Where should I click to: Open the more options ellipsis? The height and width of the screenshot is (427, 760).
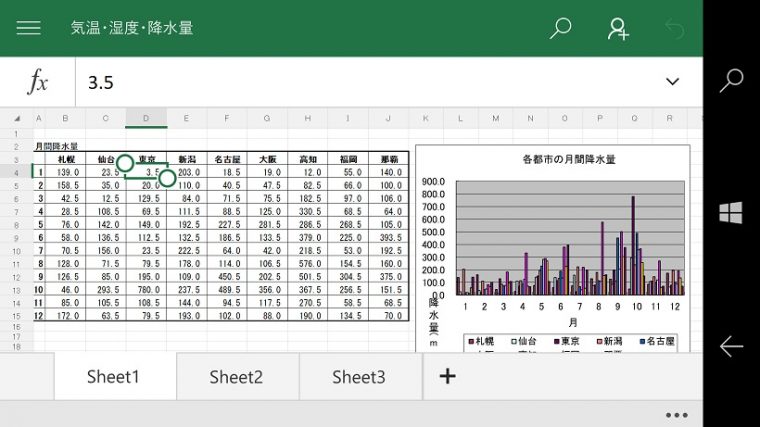click(x=677, y=415)
